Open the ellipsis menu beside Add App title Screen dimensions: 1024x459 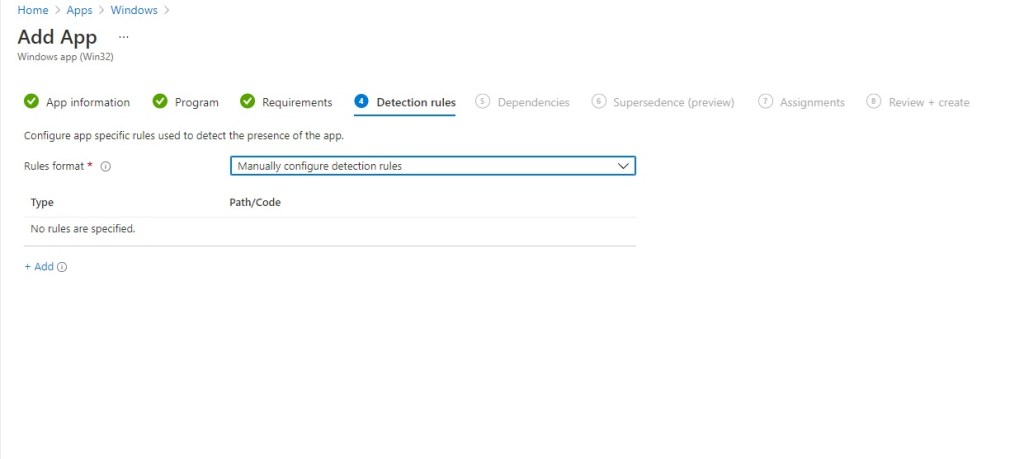[124, 36]
